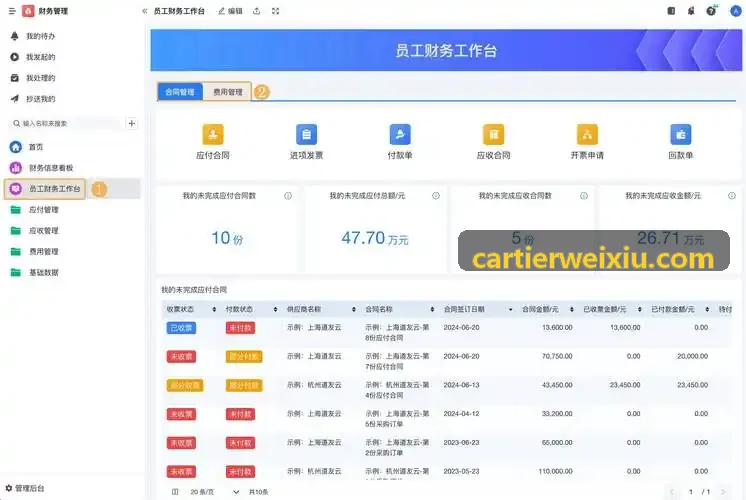This screenshot has height=500, width=746.
Task: Click the plus button beside sidebar search
Action: coord(132,124)
